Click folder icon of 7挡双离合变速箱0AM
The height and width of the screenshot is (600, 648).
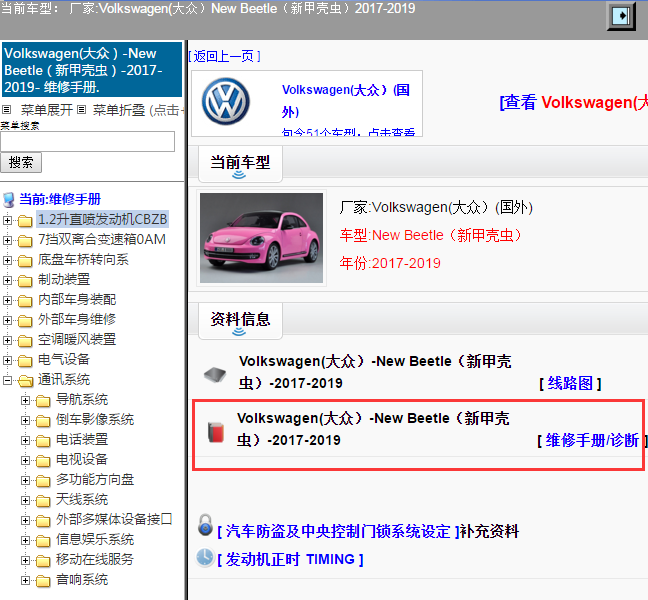pyautogui.click(x=25, y=240)
